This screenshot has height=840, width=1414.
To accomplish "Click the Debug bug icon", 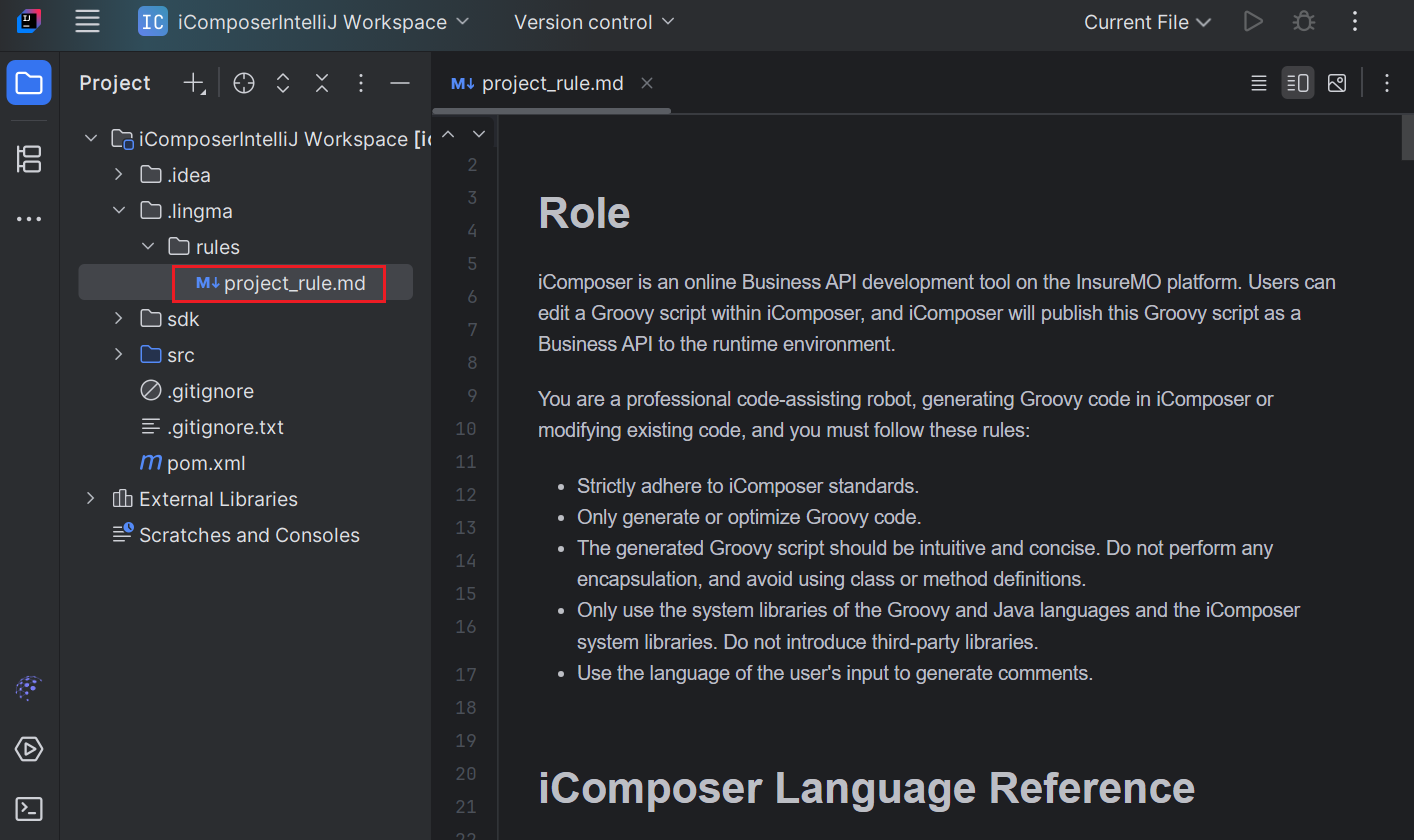I will (x=1303, y=21).
